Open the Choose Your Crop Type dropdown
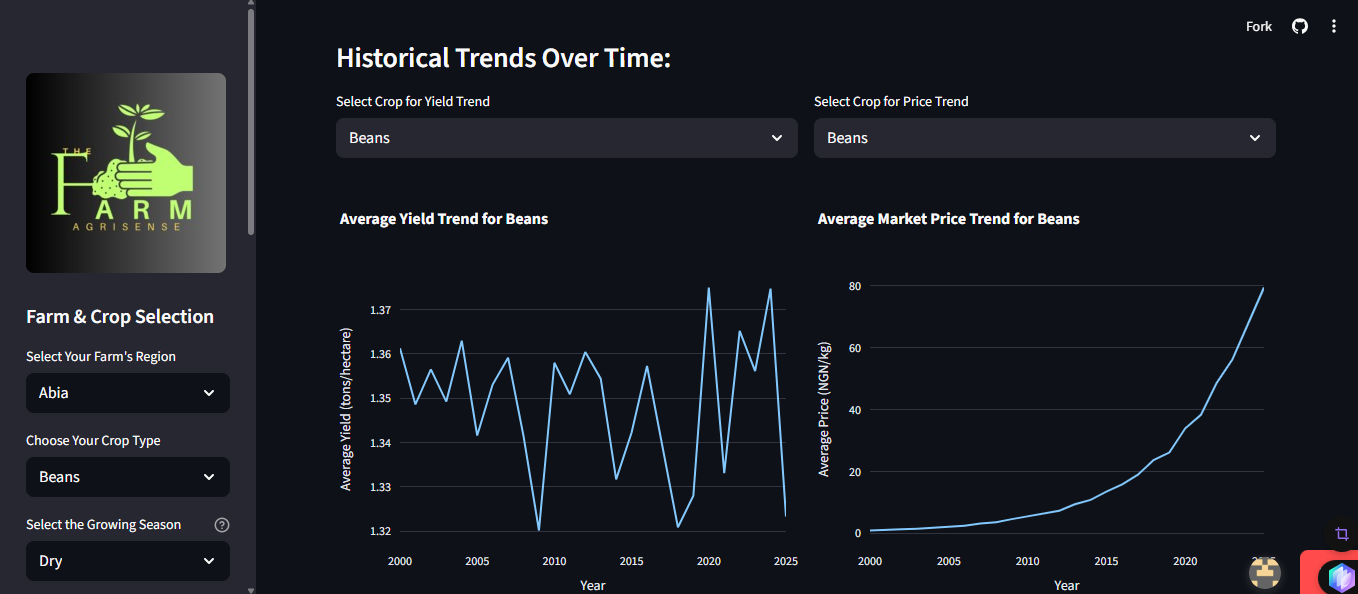 128,477
